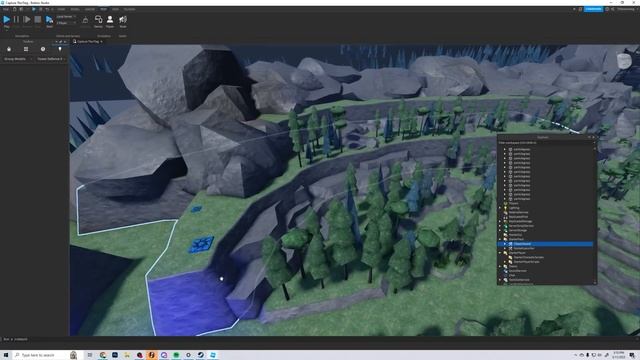Select ServerStorage in Explorer
Screen dimensions: 640x360
tap(518, 230)
